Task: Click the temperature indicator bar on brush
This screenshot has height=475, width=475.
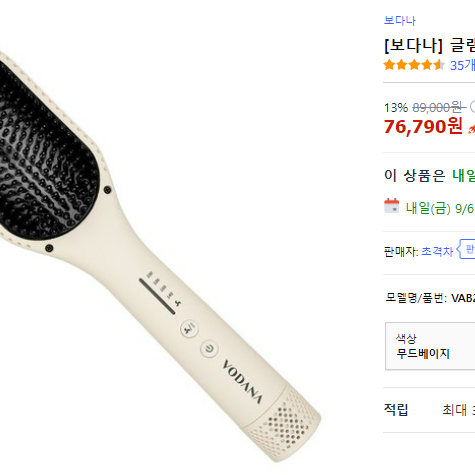Action: 157,296
